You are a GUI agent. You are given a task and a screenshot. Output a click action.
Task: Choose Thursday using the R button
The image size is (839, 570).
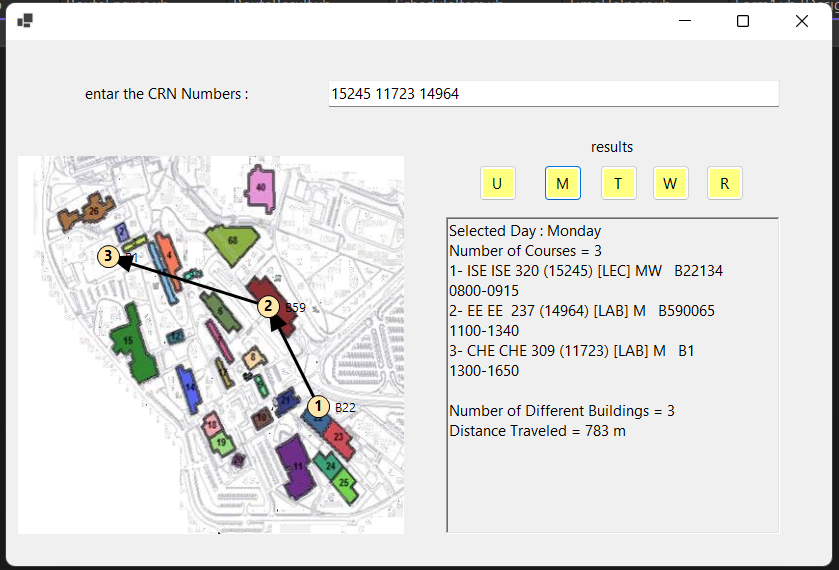coord(724,183)
